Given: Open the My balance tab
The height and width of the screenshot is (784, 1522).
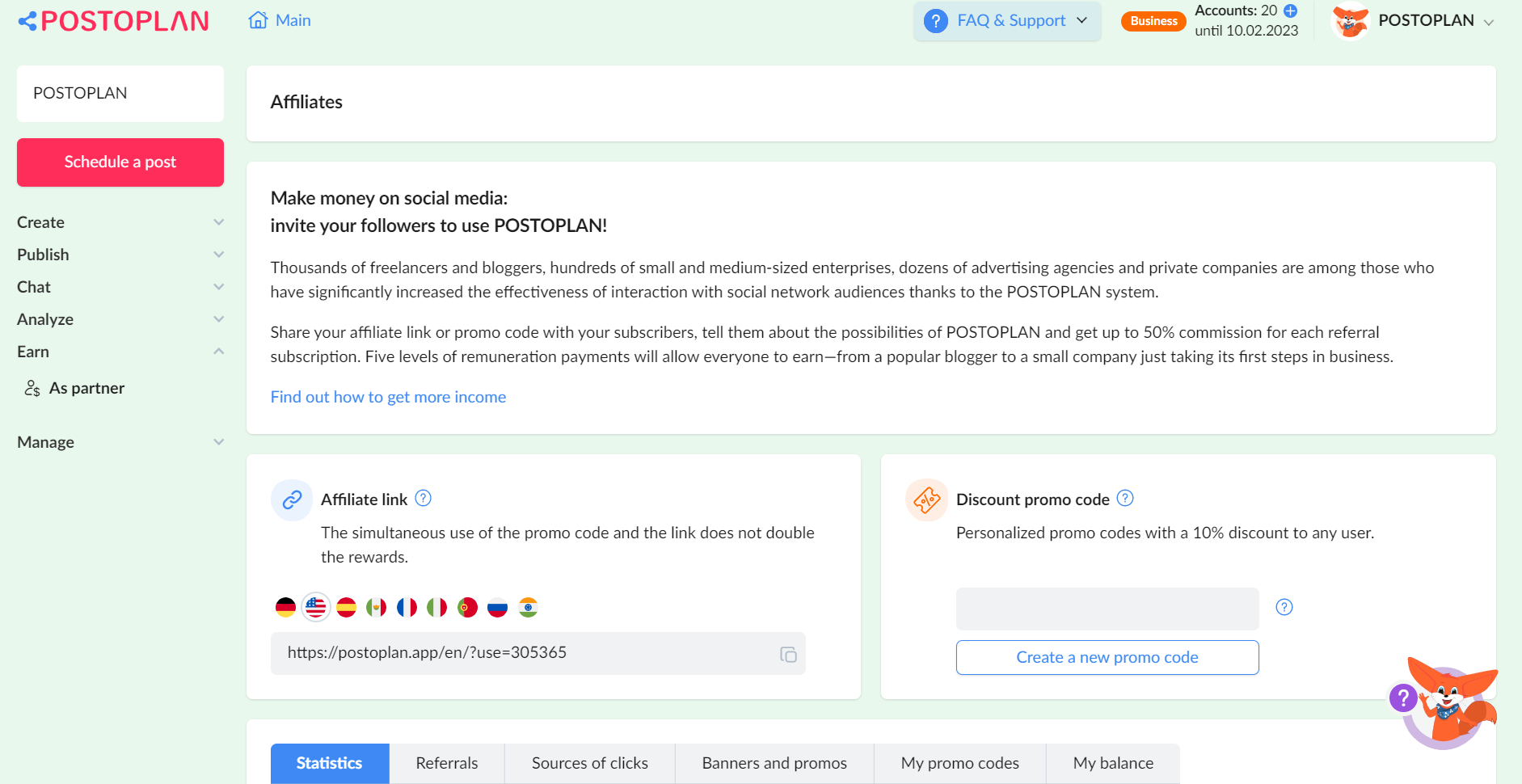Looking at the screenshot, I should coord(1113,763).
